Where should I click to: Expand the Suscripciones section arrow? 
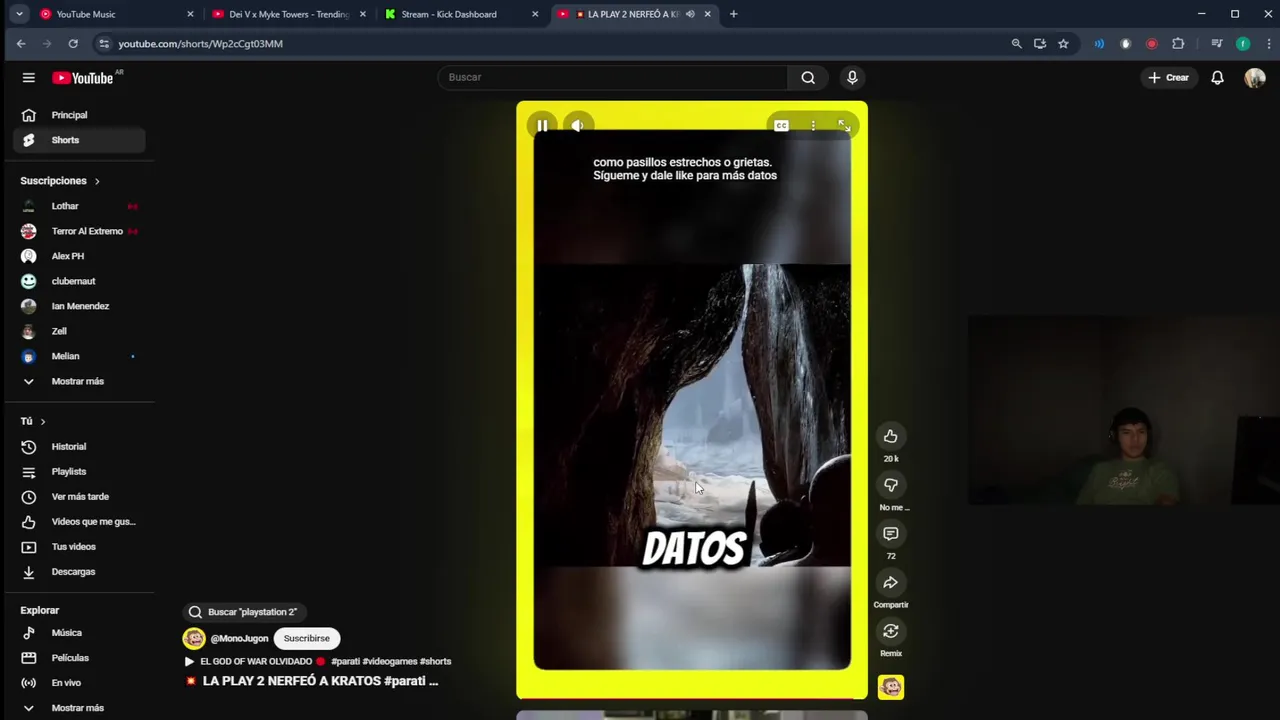(x=97, y=181)
